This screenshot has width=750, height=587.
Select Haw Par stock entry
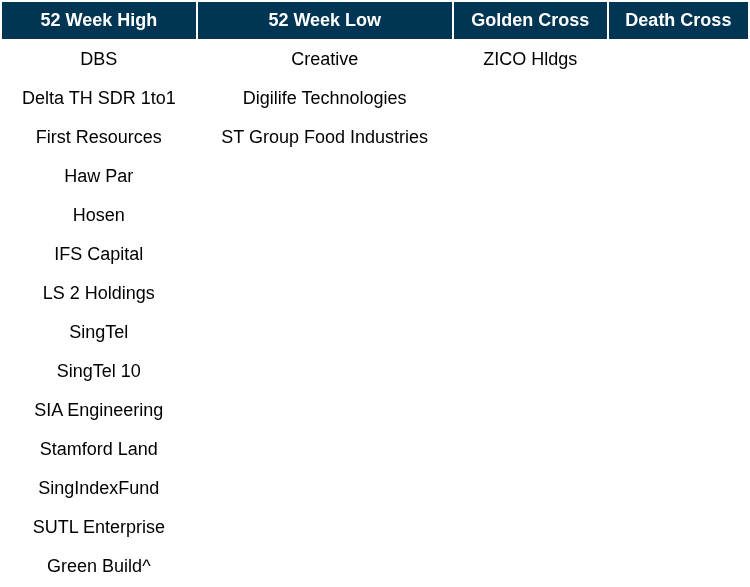coord(99,176)
